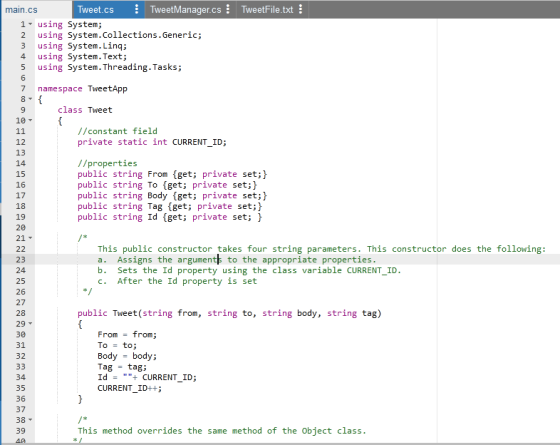Click the 'CURRENT_ID++;' statement
This screenshot has width=560, height=445.
[x=130, y=388]
